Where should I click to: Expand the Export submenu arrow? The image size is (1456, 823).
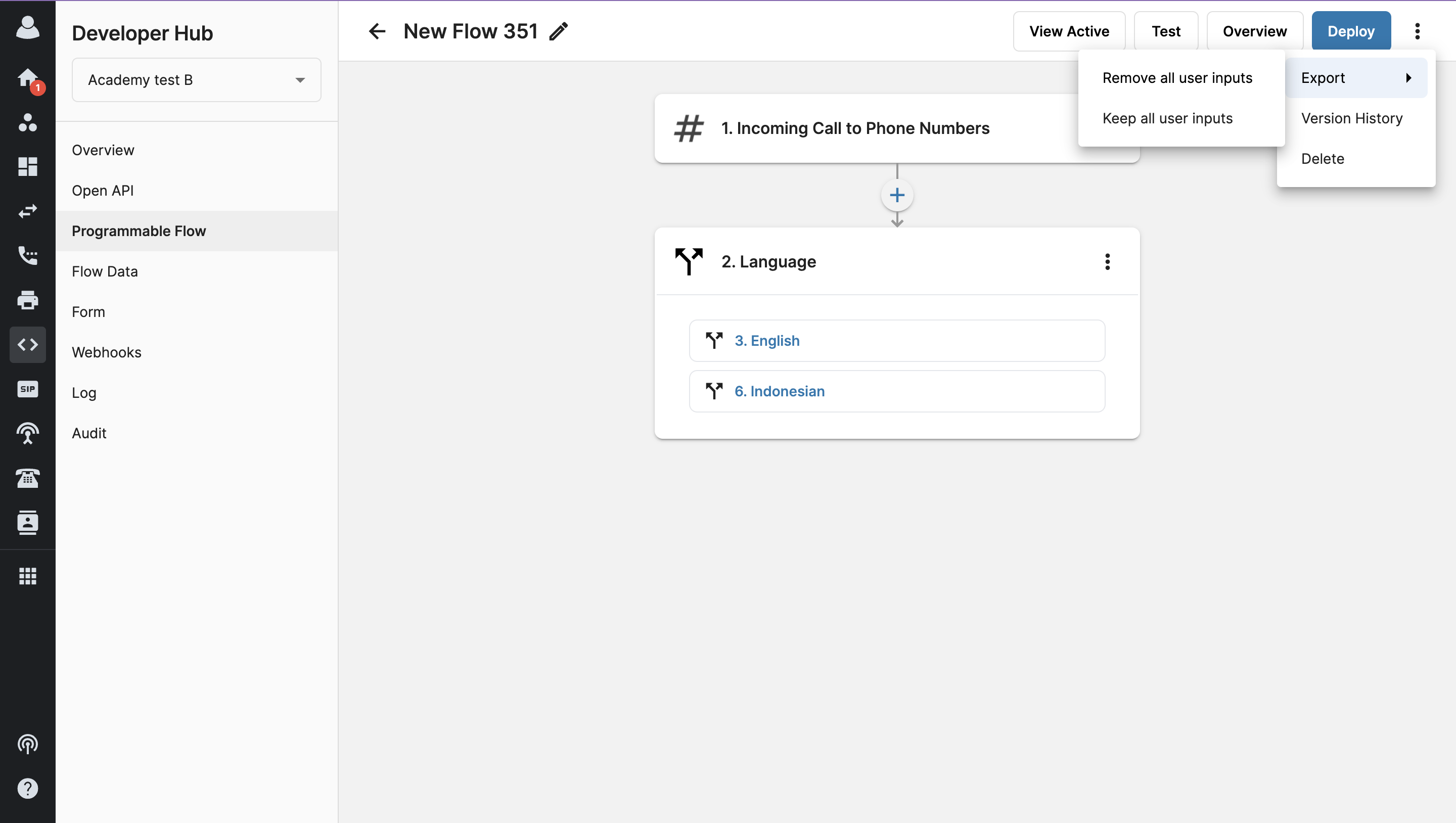(x=1408, y=78)
